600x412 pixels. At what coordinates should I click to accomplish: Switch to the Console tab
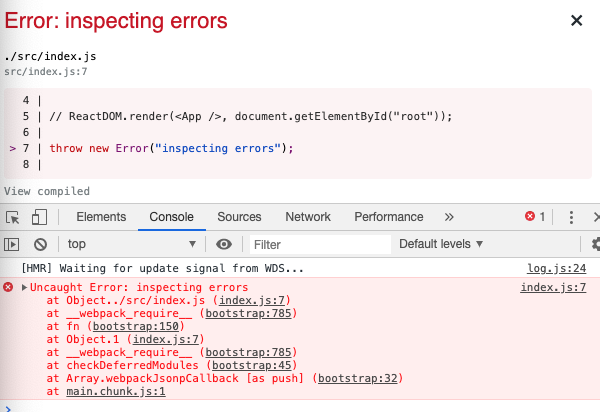tap(171, 217)
